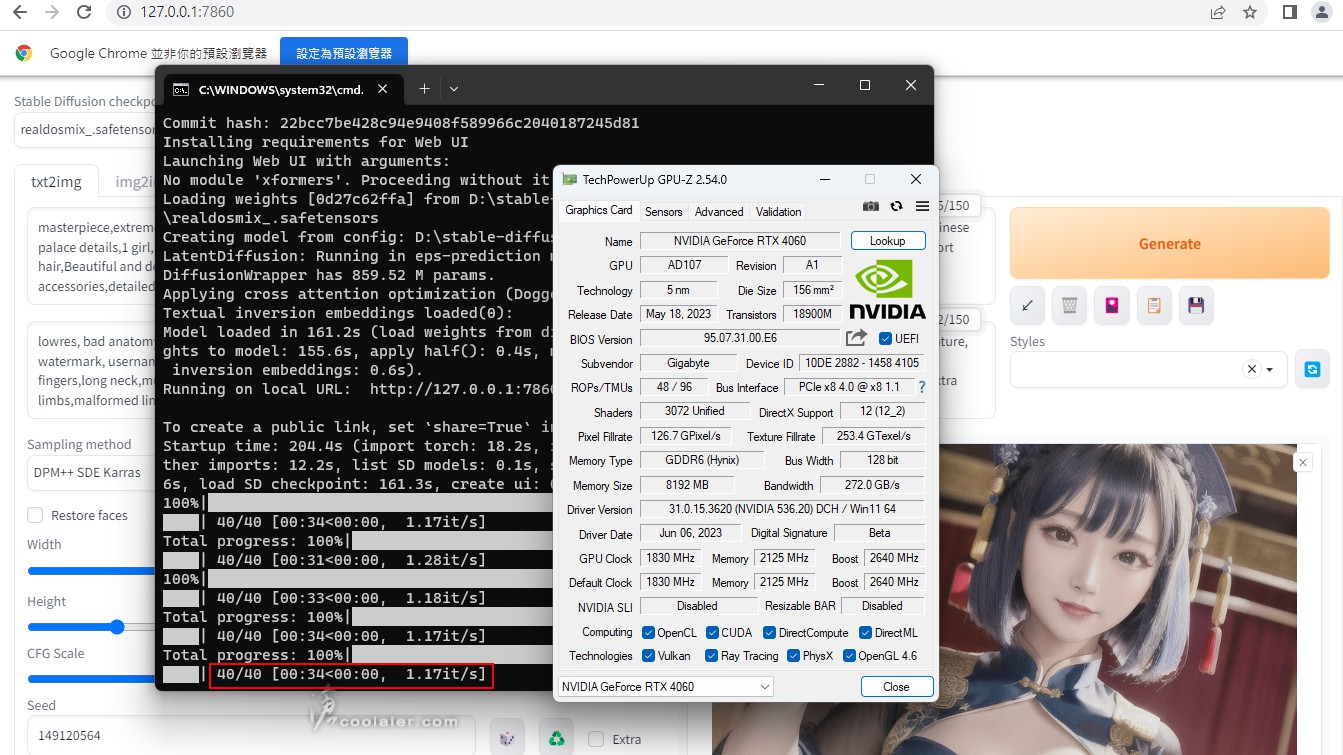The image size is (1343, 755).
Task: Apply styles using the clipboard icon
Action: 1154,306
